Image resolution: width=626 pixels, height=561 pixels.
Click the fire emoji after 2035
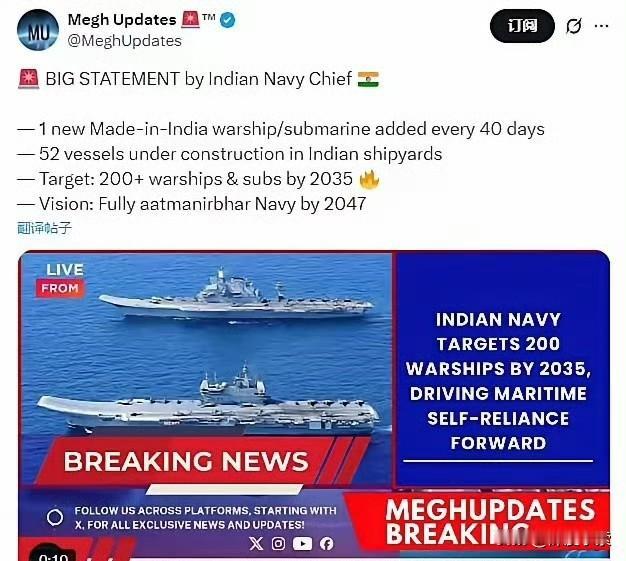click(369, 179)
